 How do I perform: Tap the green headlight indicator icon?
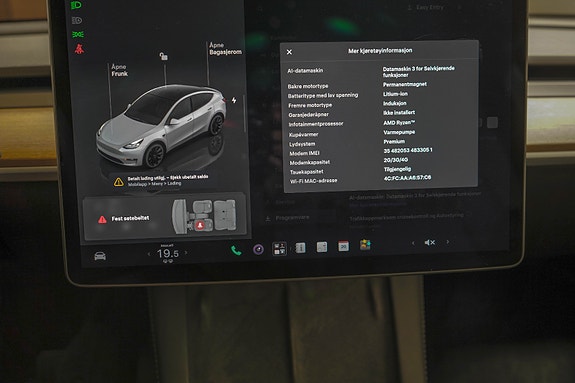click(76, 6)
